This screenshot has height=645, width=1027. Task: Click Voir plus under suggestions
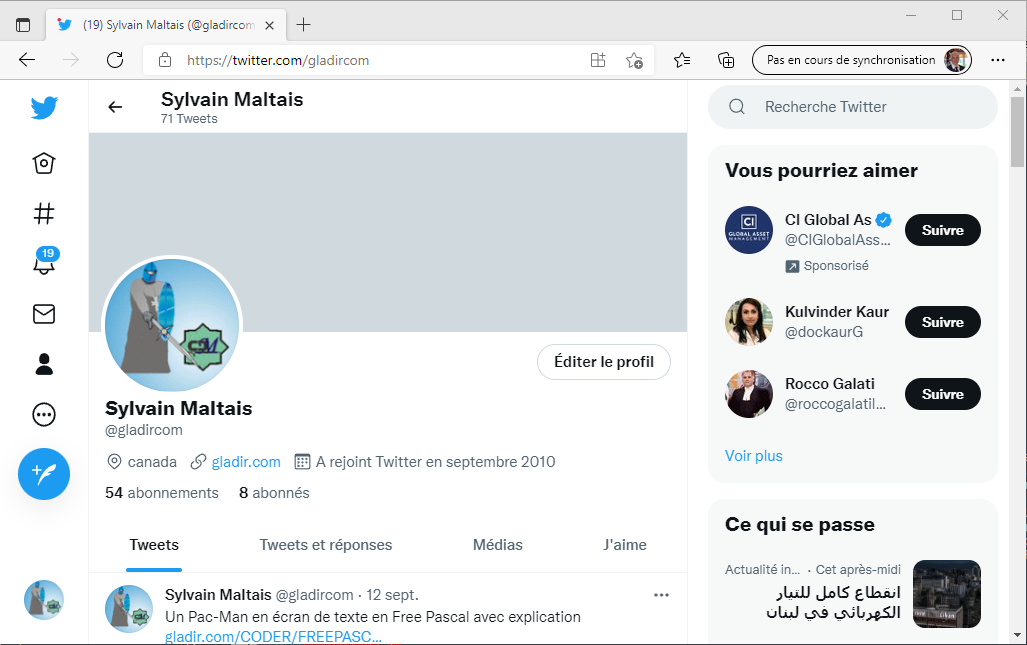(x=754, y=456)
